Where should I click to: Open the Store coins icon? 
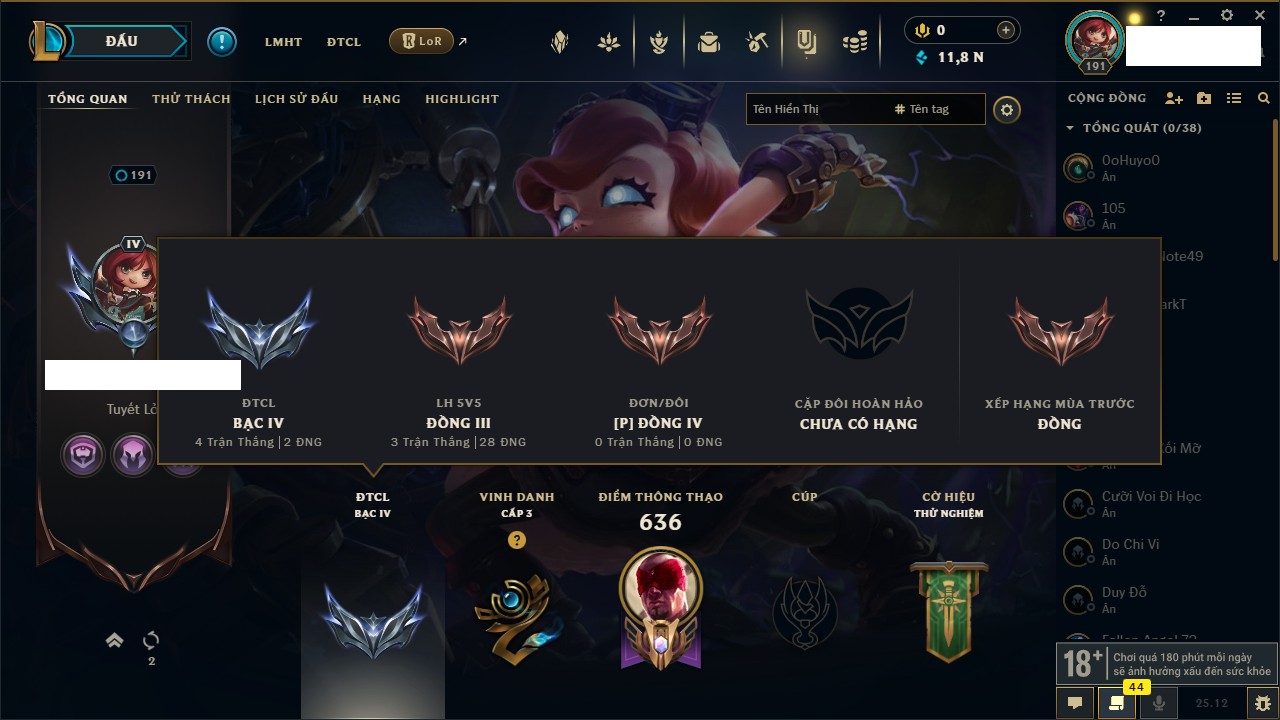pyautogui.click(x=854, y=42)
